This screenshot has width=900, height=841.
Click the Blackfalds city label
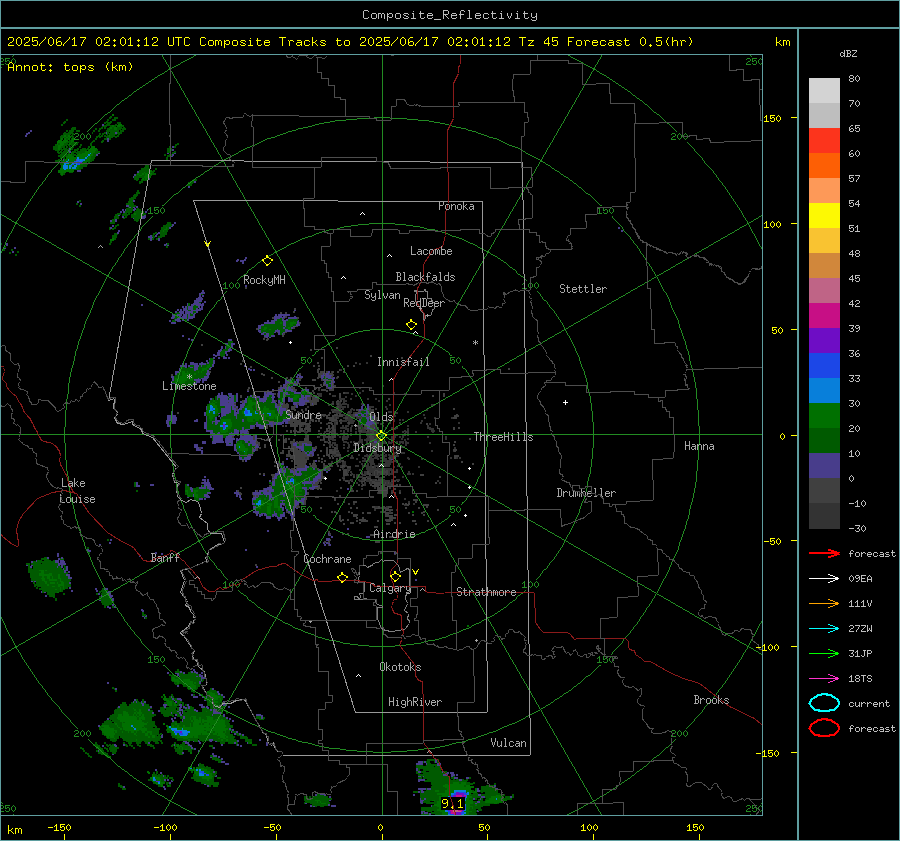pos(425,277)
